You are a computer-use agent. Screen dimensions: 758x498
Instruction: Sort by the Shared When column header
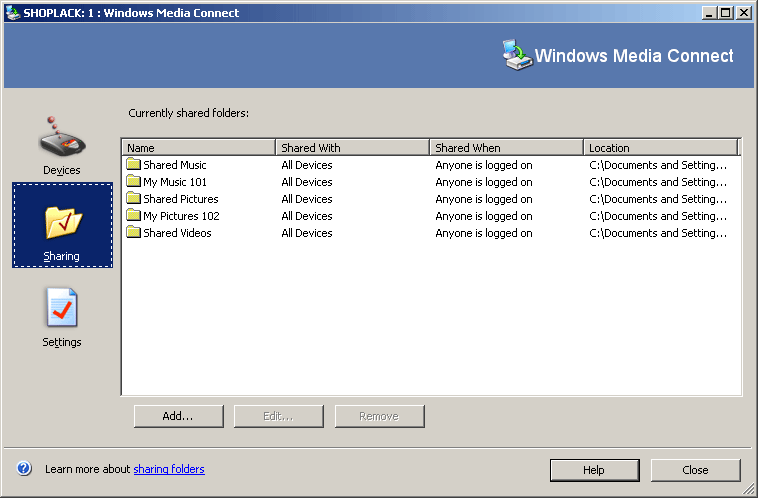(x=506, y=147)
